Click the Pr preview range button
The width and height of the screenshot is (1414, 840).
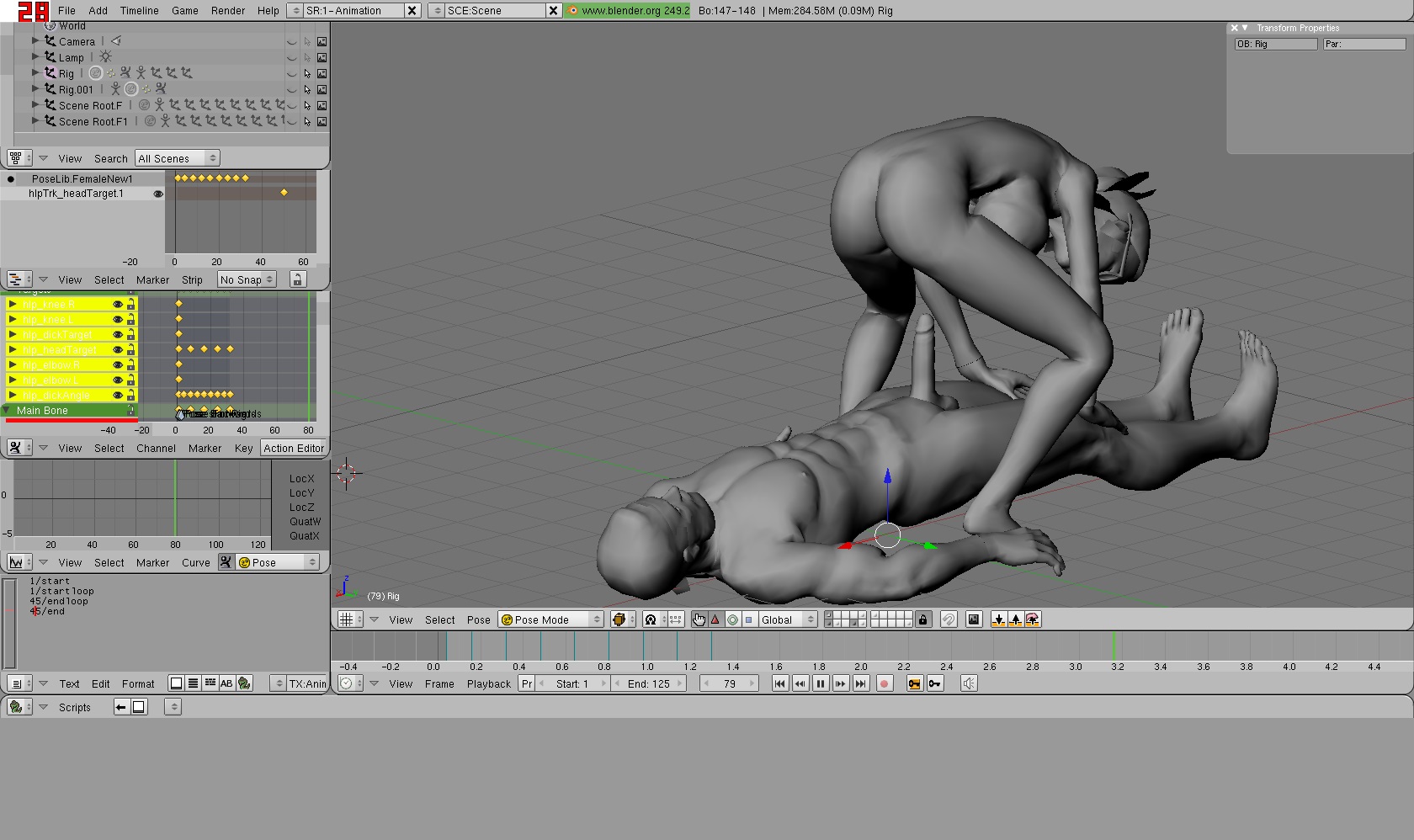point(527,683)
